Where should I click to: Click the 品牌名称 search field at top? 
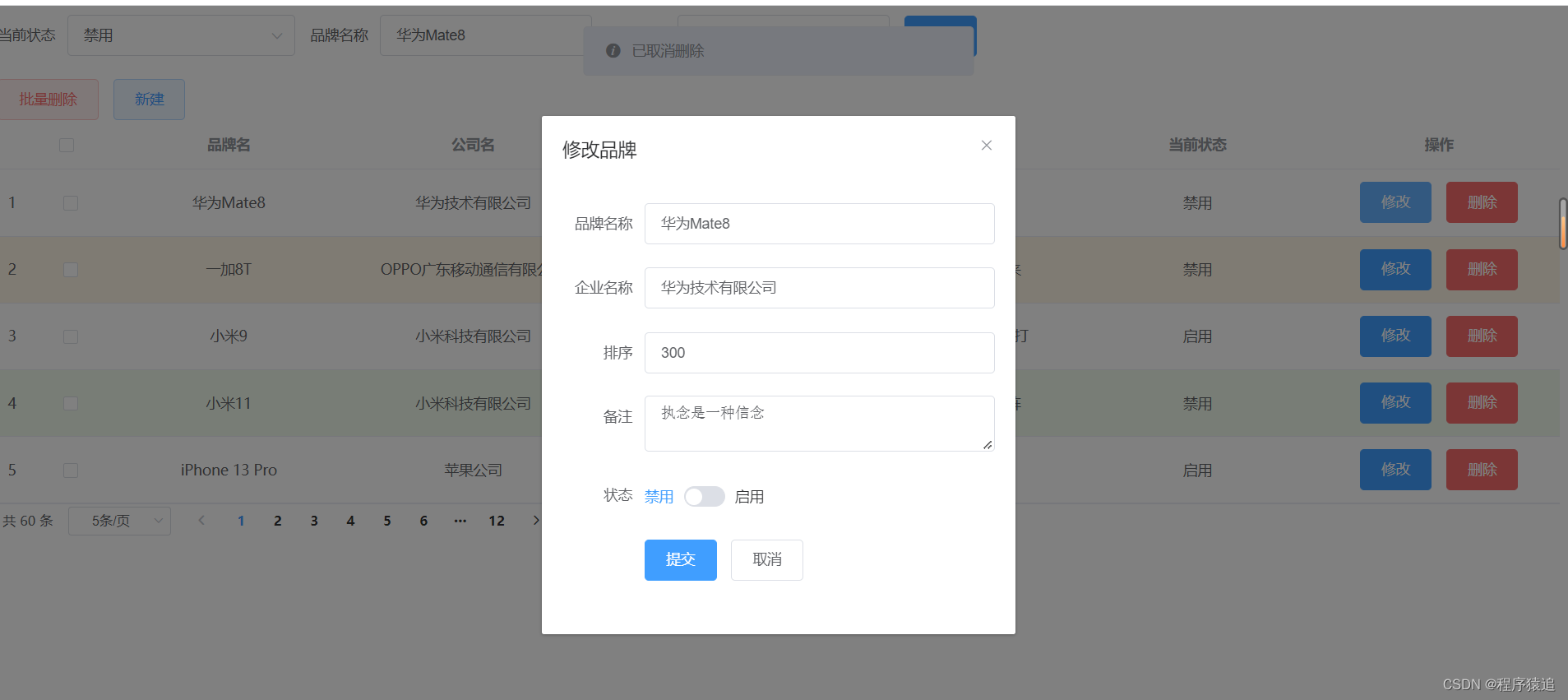coord(485,35)
